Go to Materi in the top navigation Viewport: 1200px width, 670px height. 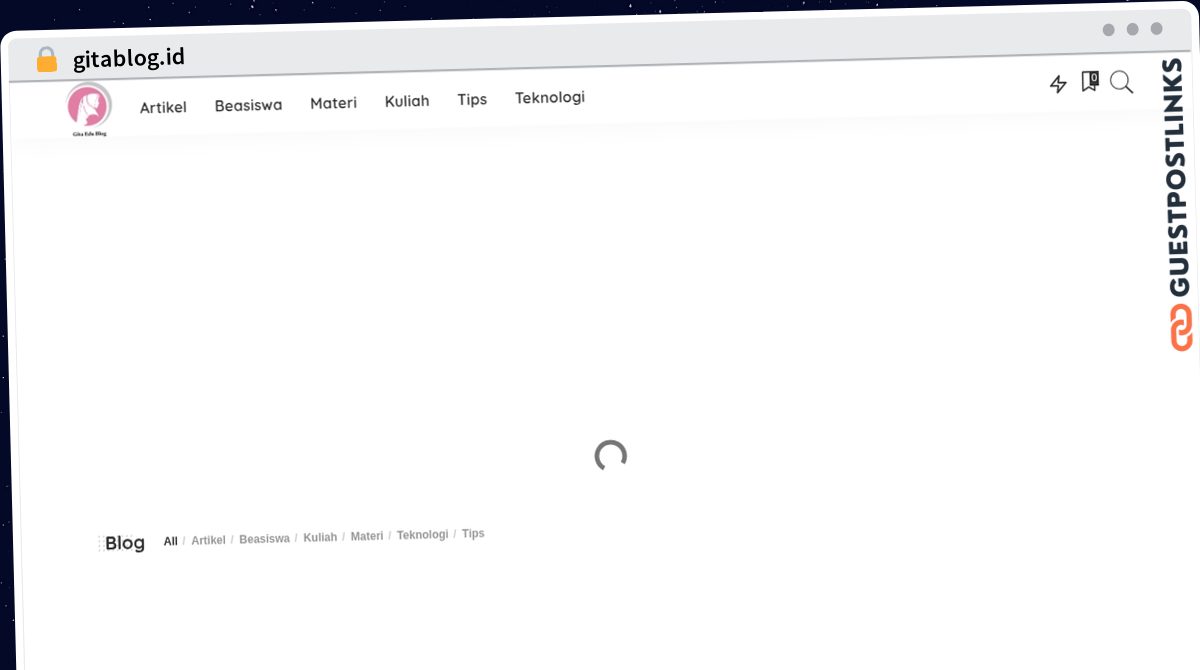tap(333, 103)
